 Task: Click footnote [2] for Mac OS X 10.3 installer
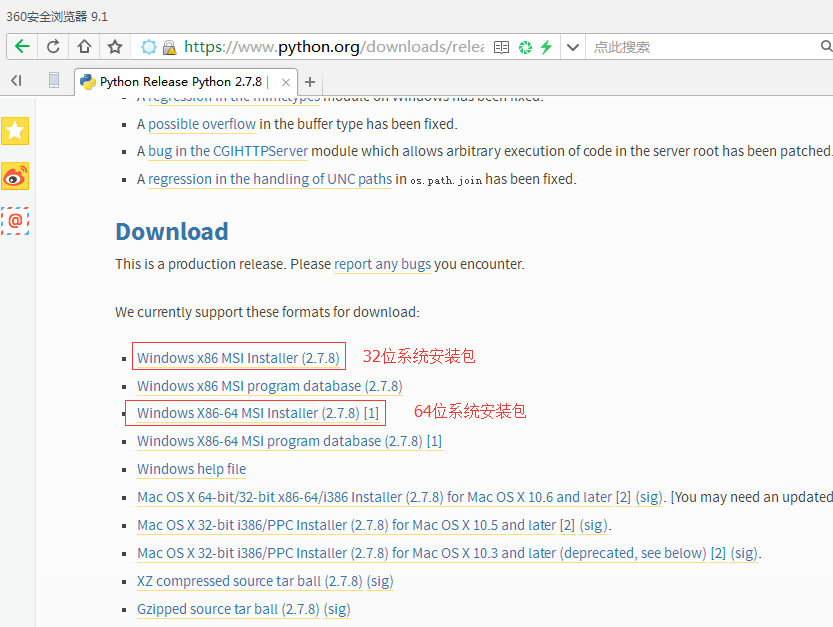tap(718, 554)
